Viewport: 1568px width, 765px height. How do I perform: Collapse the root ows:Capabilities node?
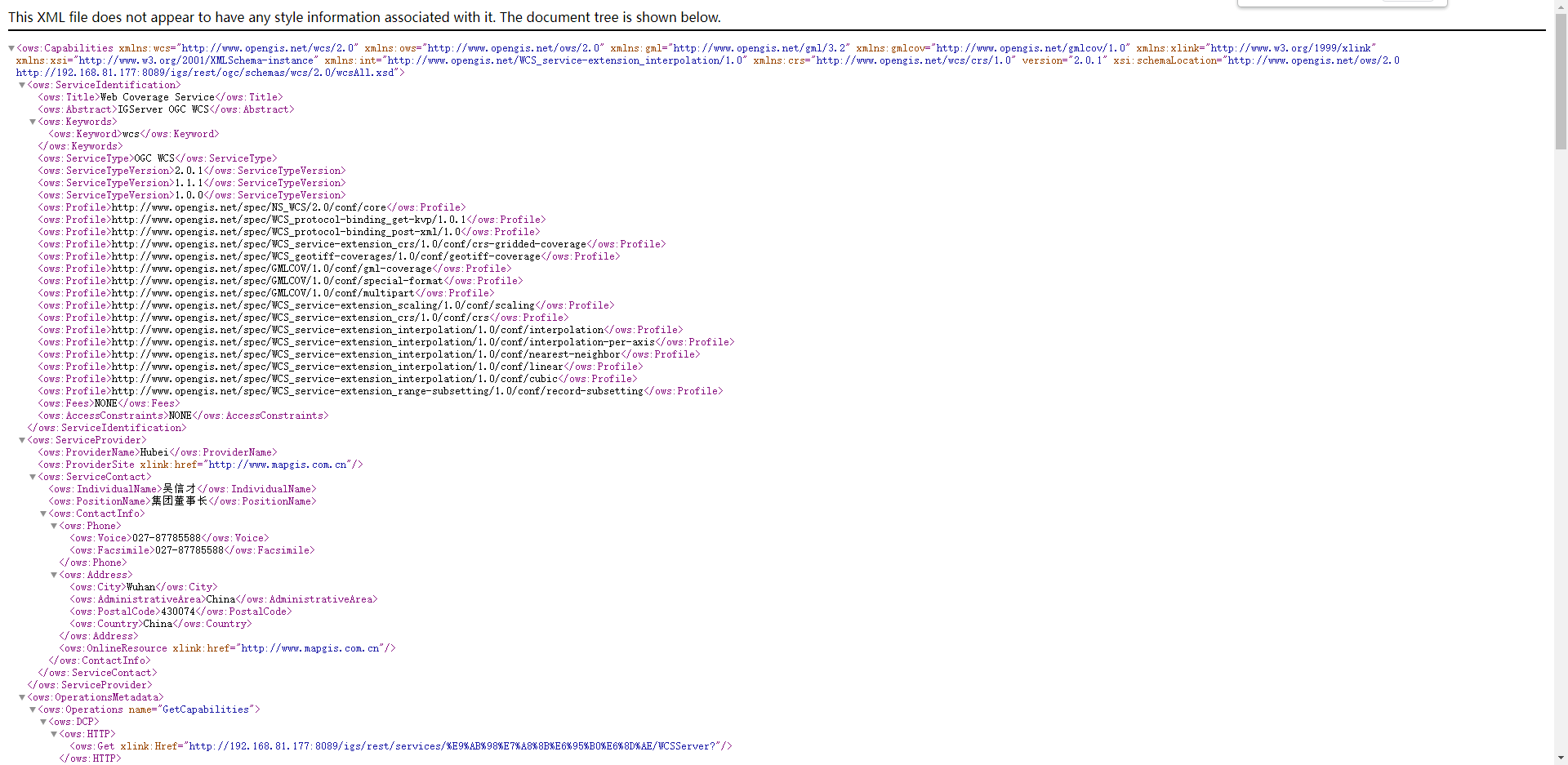click(11, 48)
